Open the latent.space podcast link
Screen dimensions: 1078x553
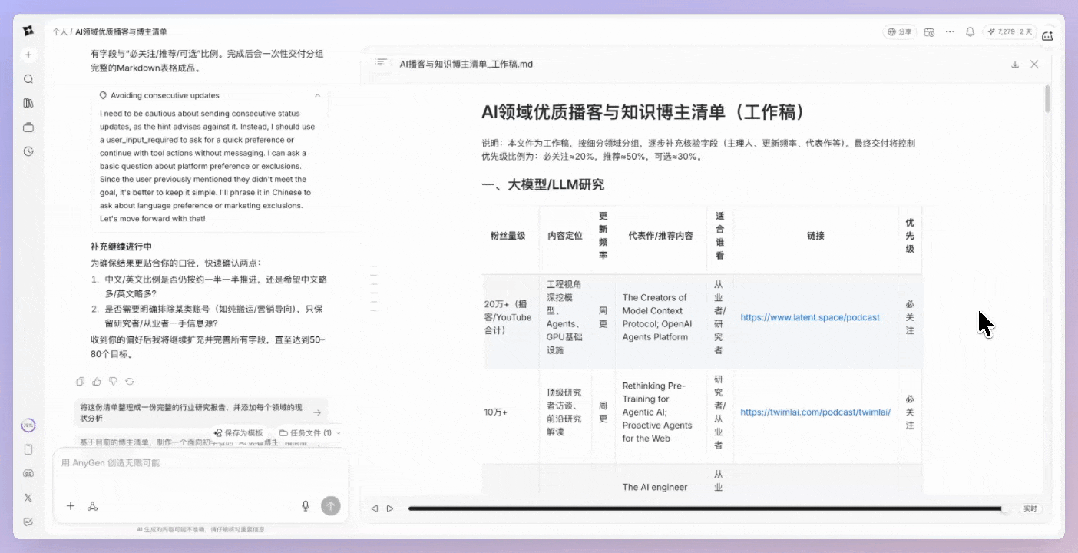click(809, 317)
